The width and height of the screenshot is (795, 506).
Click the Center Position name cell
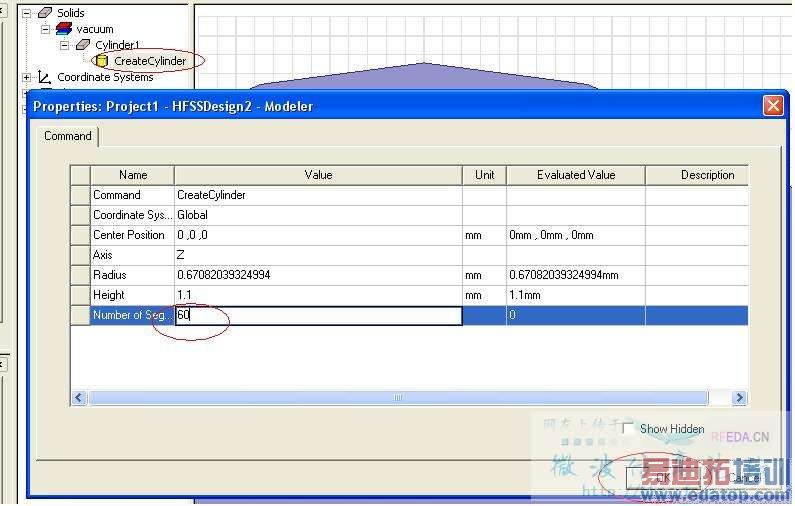click(x=132, y=235)
